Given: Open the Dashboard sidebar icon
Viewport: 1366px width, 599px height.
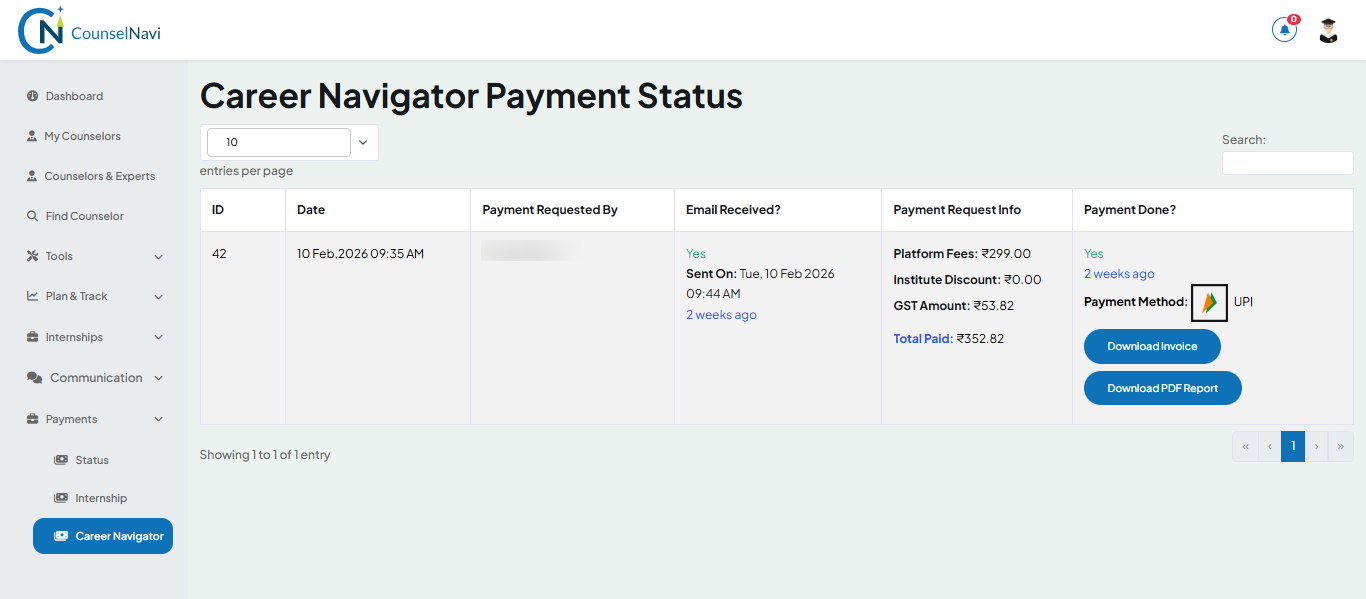Looking at the screenshot, I should pos(33,95).
